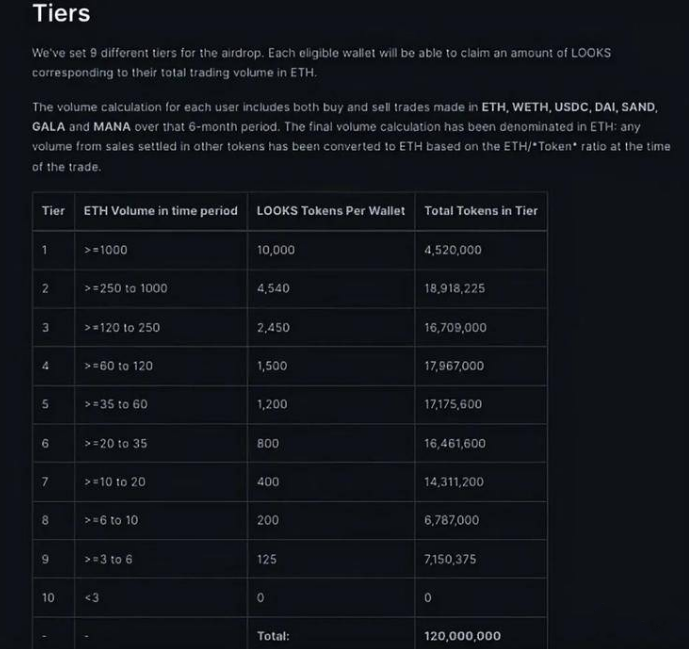Select the 800 tokens cell

[x=331, y=443]
